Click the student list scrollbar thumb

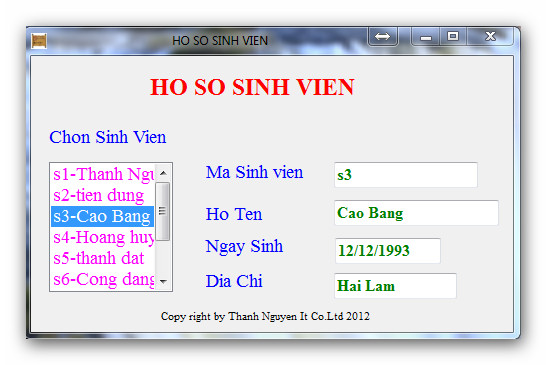(163, 211)
